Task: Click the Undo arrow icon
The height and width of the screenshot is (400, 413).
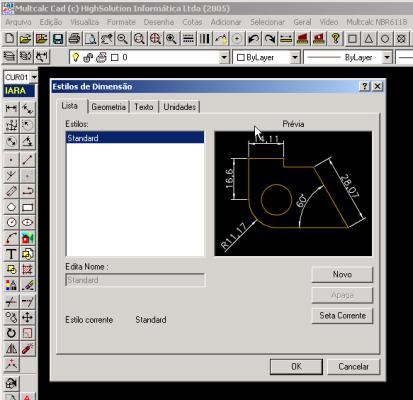Action: coord(254,39)
